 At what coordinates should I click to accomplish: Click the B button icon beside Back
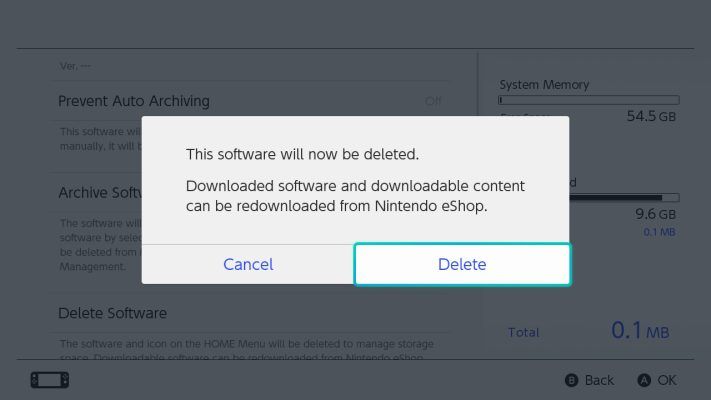pyautogui.click(x=571, y=380)
